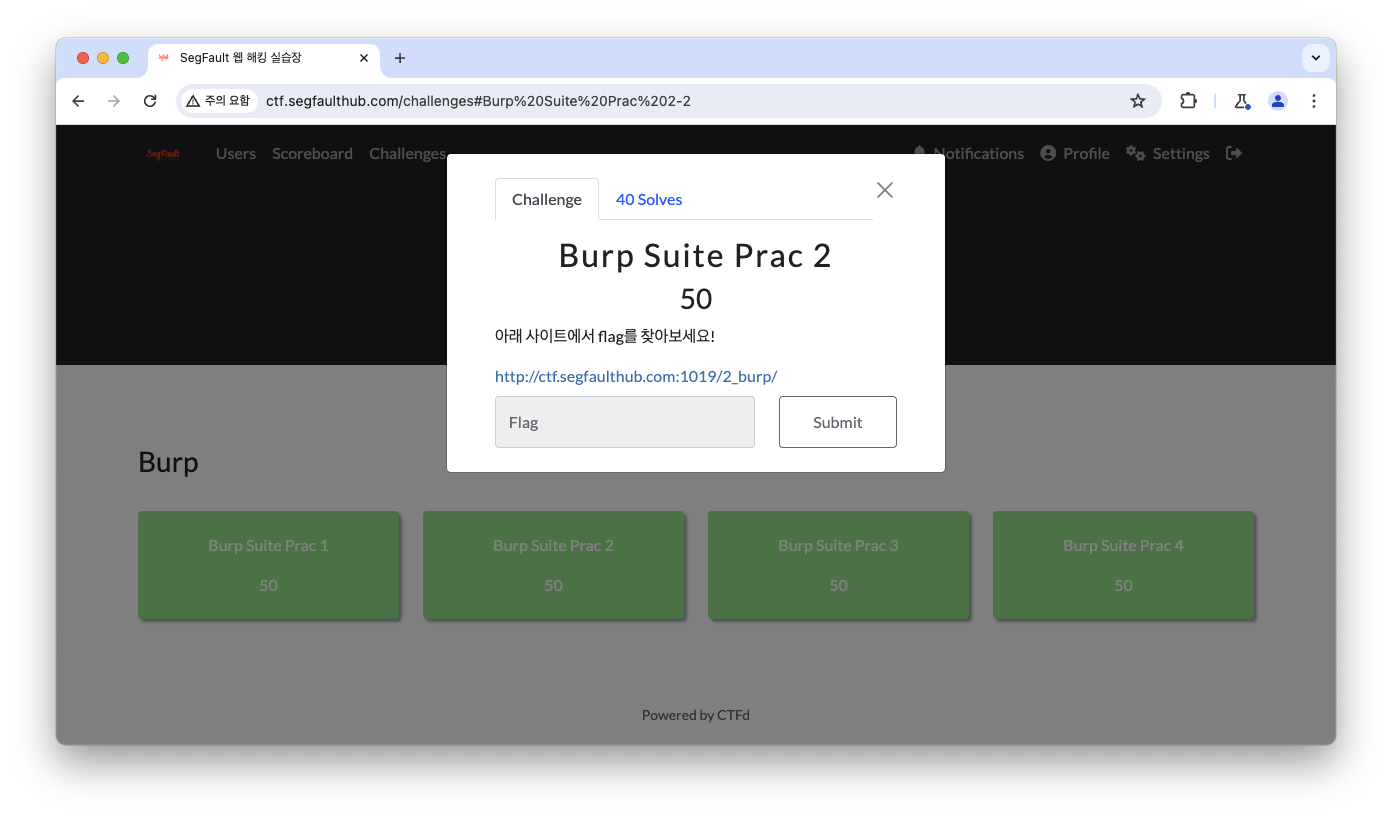The image size is (1392, 819).
Task: Open the Scoreboard page in navbar
Action: [312, 153]
